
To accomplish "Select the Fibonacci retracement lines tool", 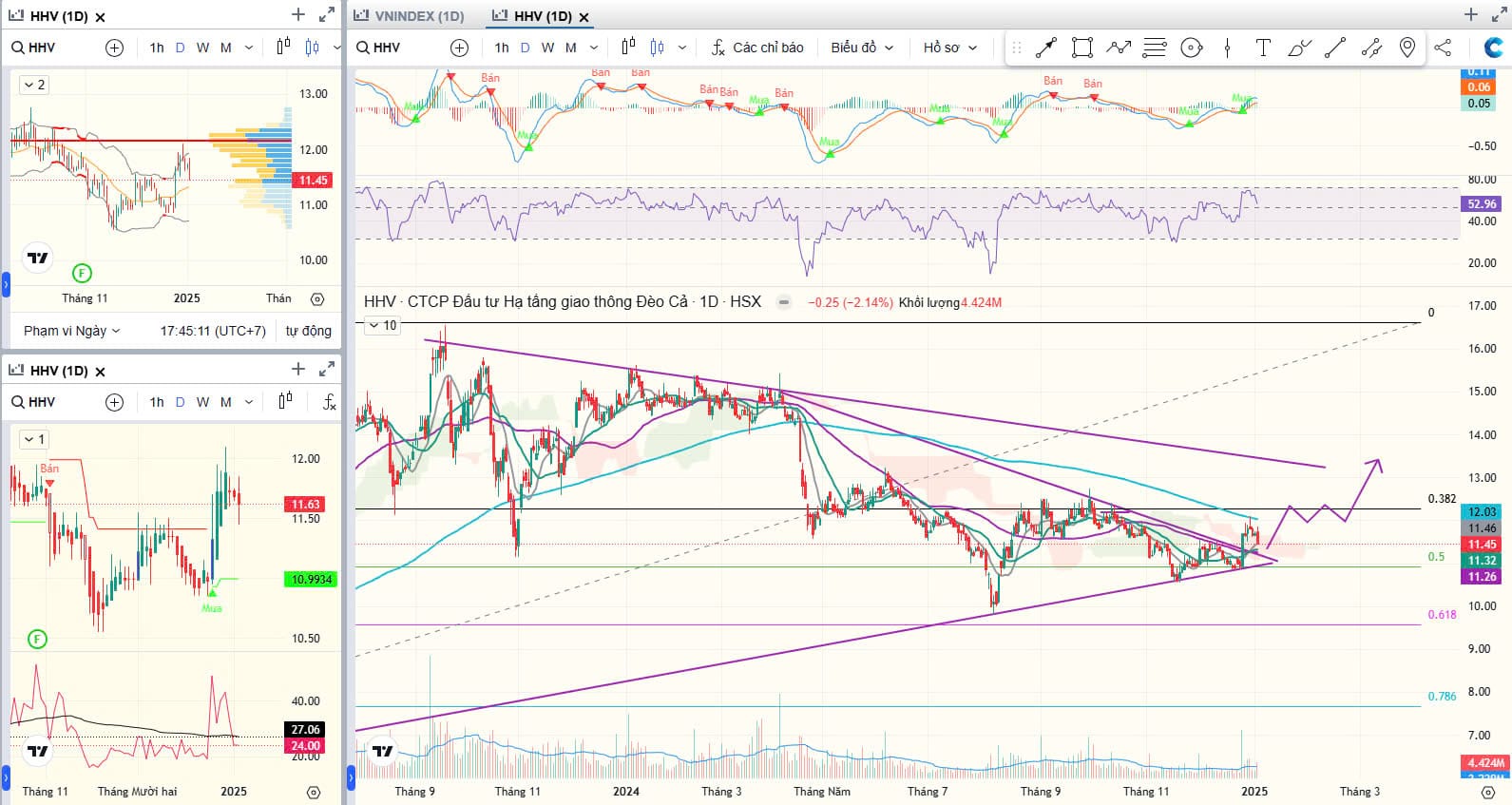I will click(x=1154, y=48).
